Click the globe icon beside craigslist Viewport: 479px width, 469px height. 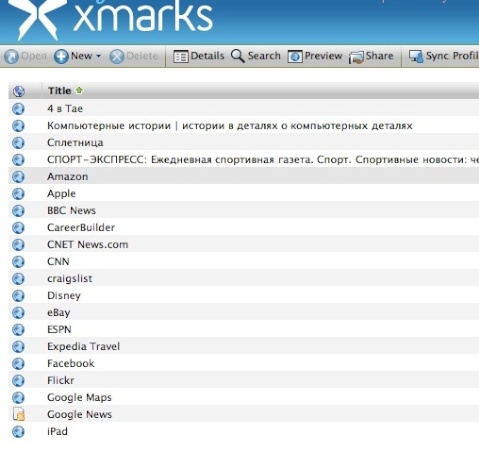click(x=18, y=279)
